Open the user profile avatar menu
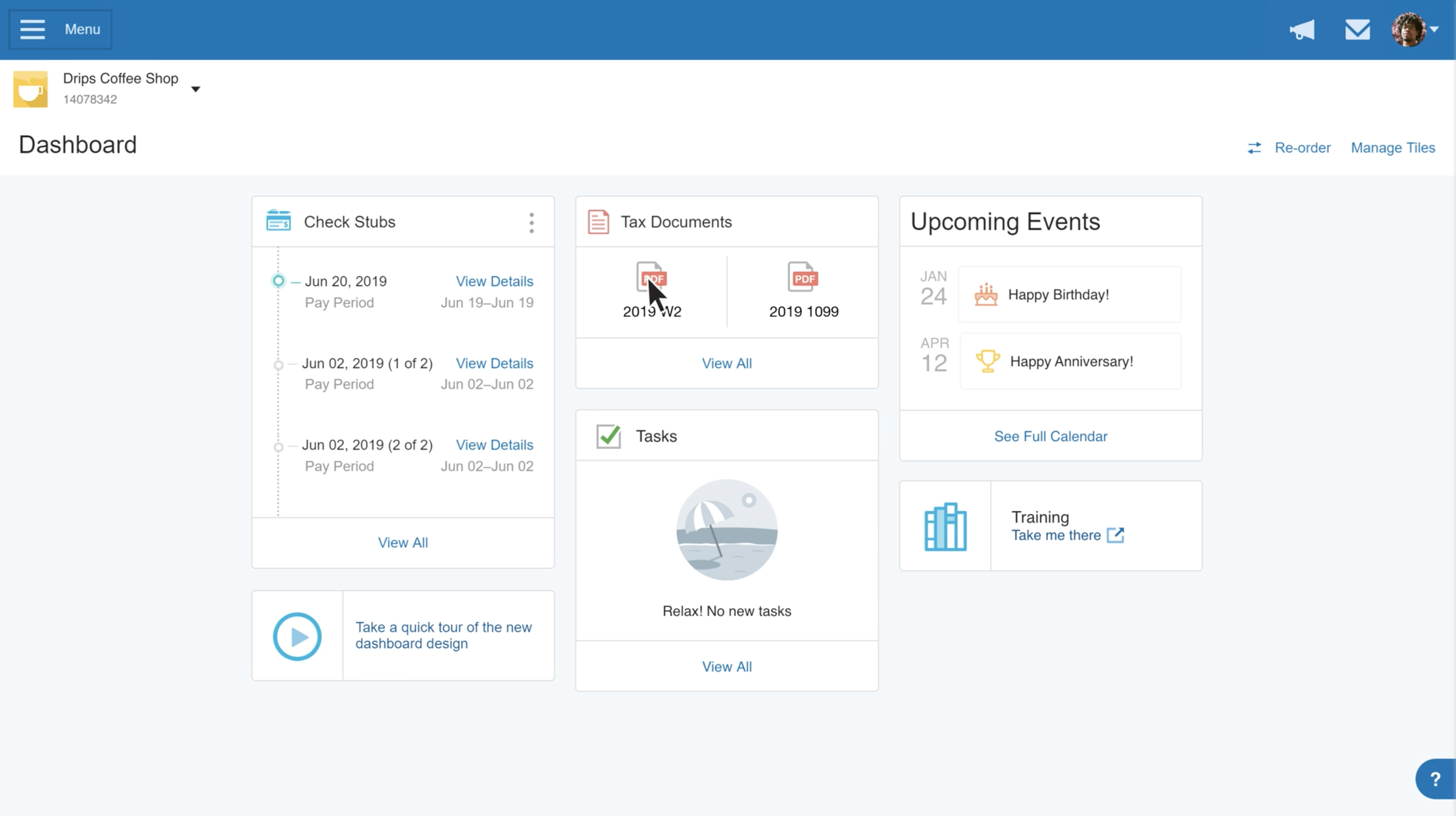The width and height of the screenshot is (1456, 816). (x=1414, y=30)
